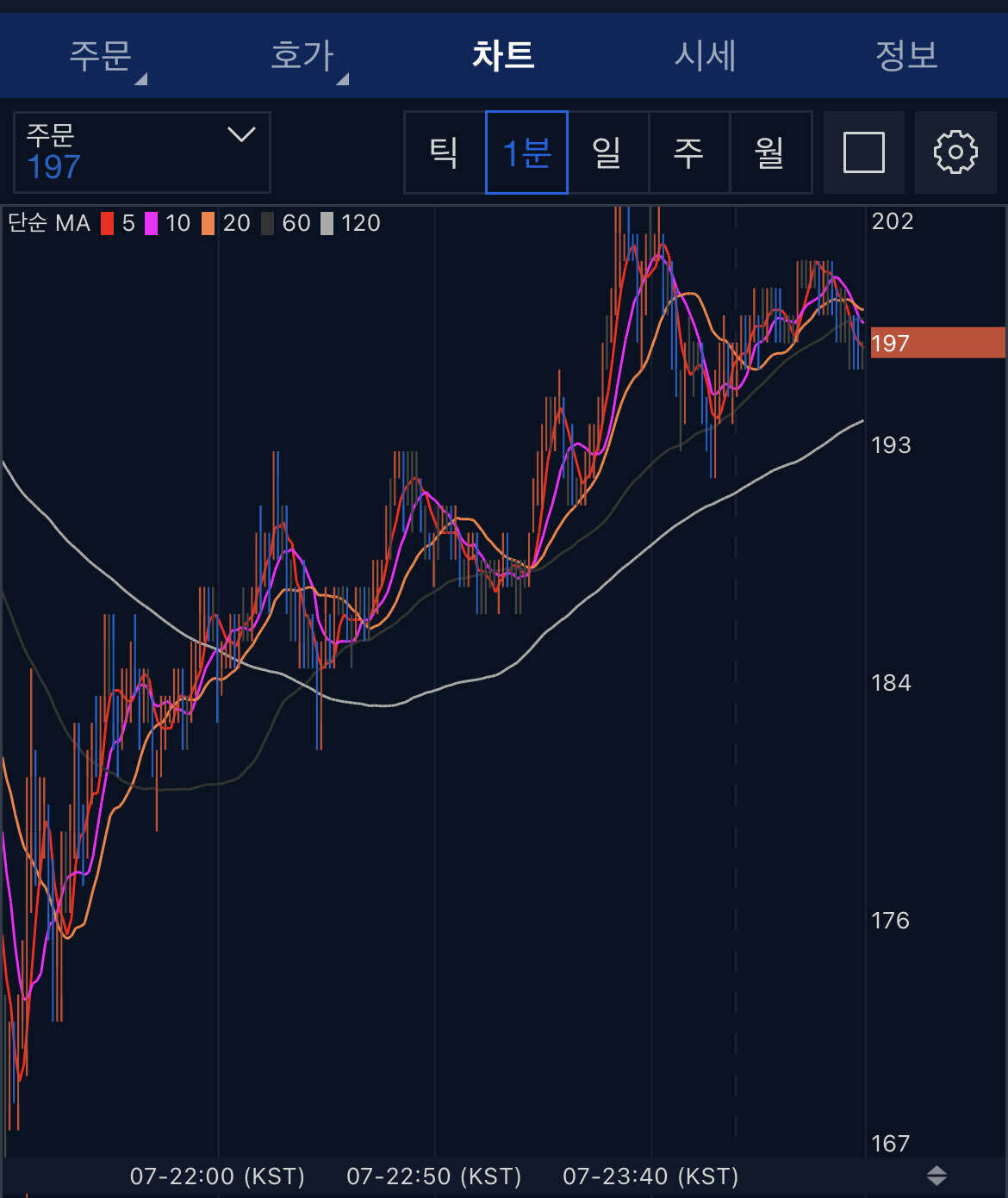The height and width of the screenshot is (1198, 1008).
Task: Open the 주문 tab submenu triangle
Action: click(x=141, y=79)
